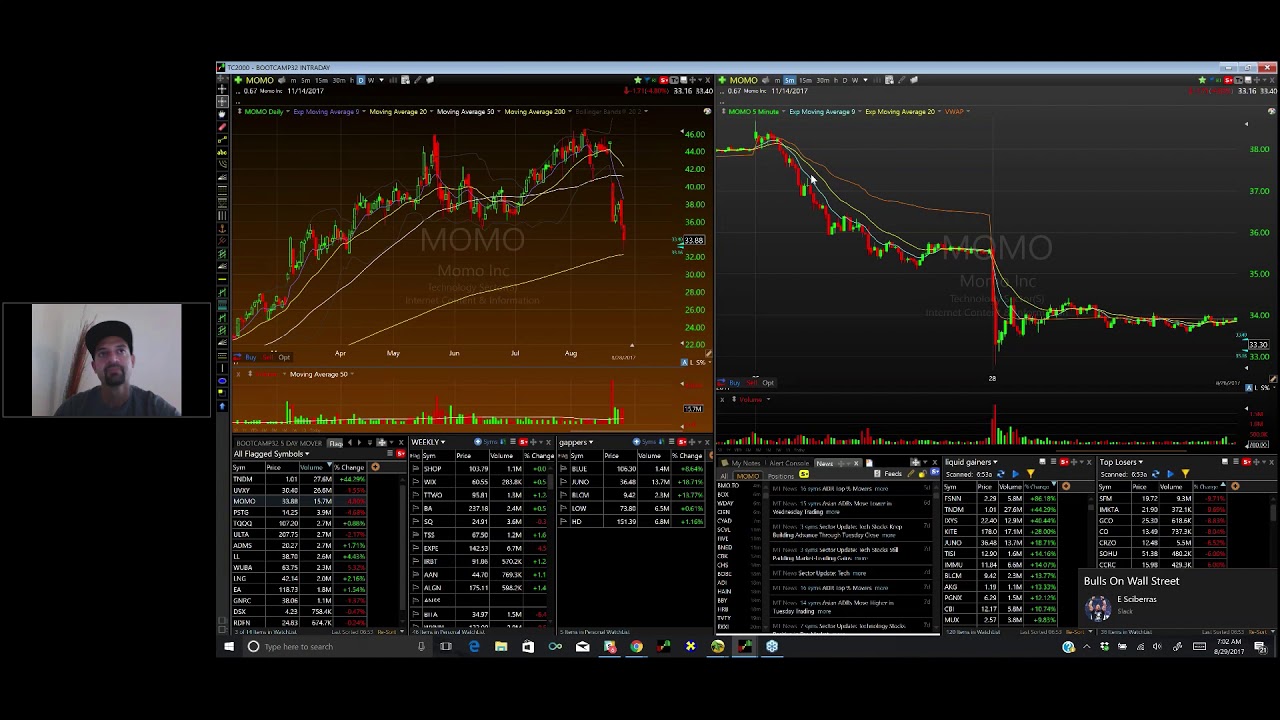
Task: Toggle the flag for JUNO in gappers list
Action: (563, 481)
